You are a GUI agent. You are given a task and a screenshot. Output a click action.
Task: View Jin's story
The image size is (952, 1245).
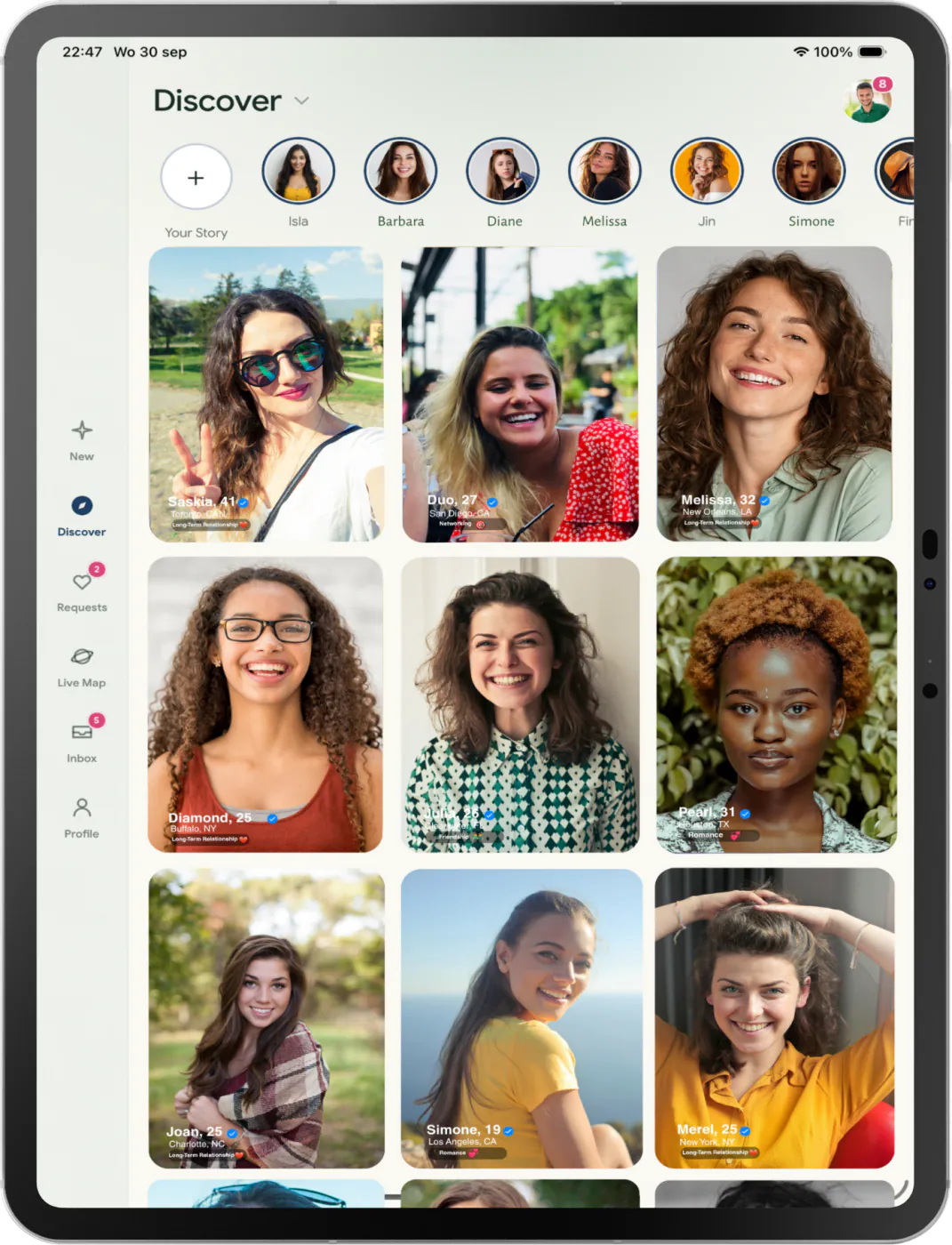708,171
